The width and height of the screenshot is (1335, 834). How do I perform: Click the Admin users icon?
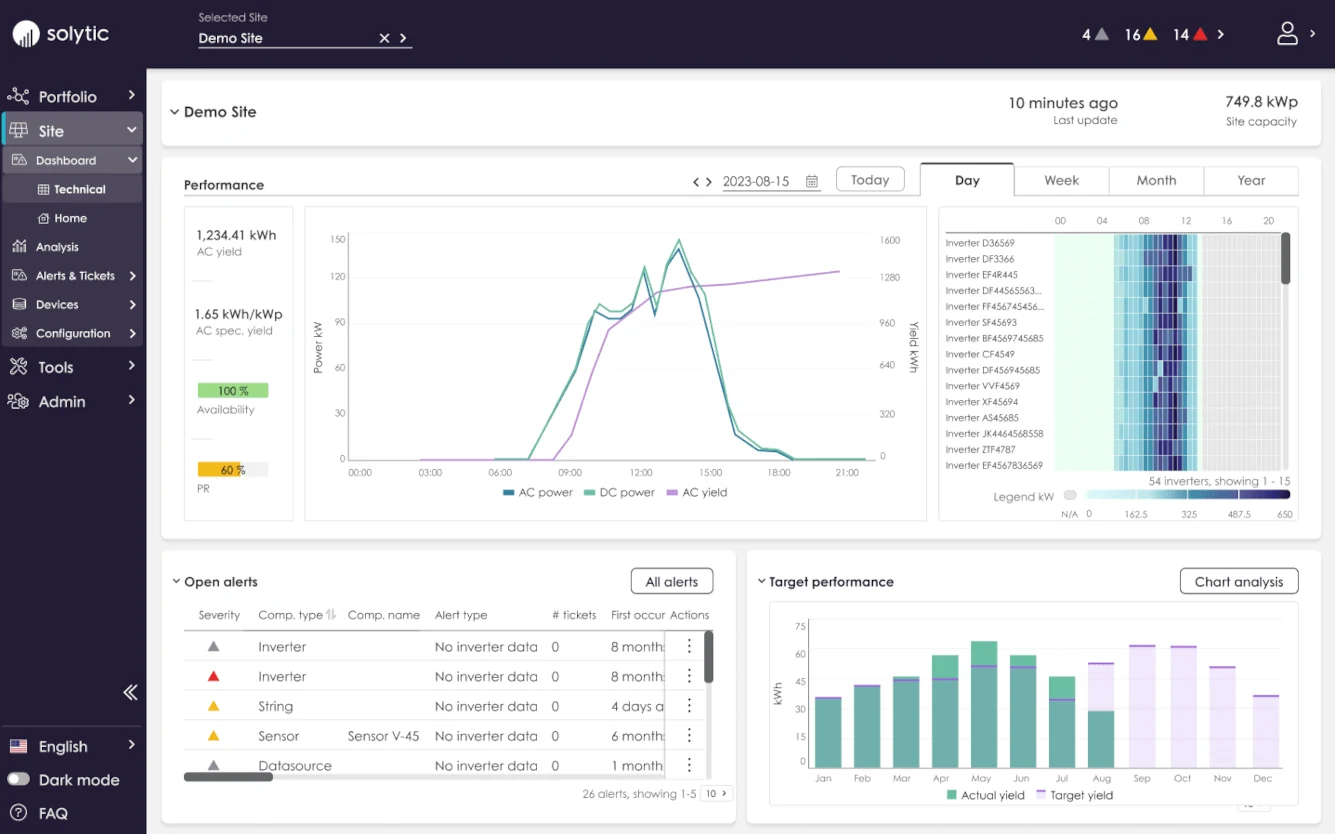pyautogui.click(x=18, y=401)
